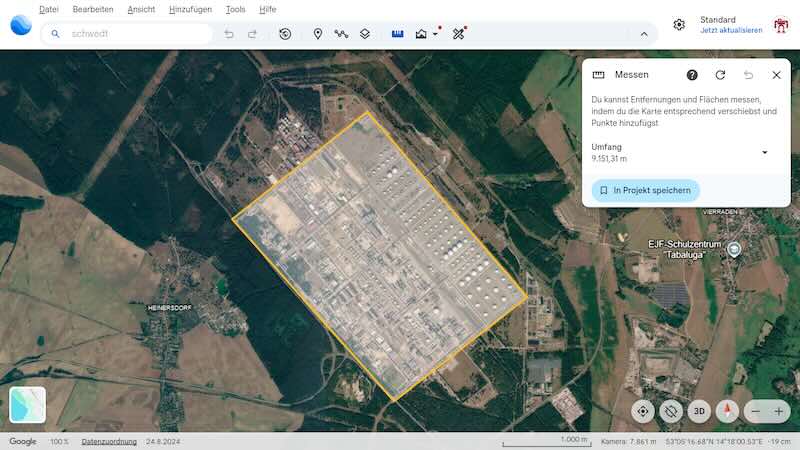Reset north with compass icon
The width and height of the screenshot is (800, 450).
(727, 411)
